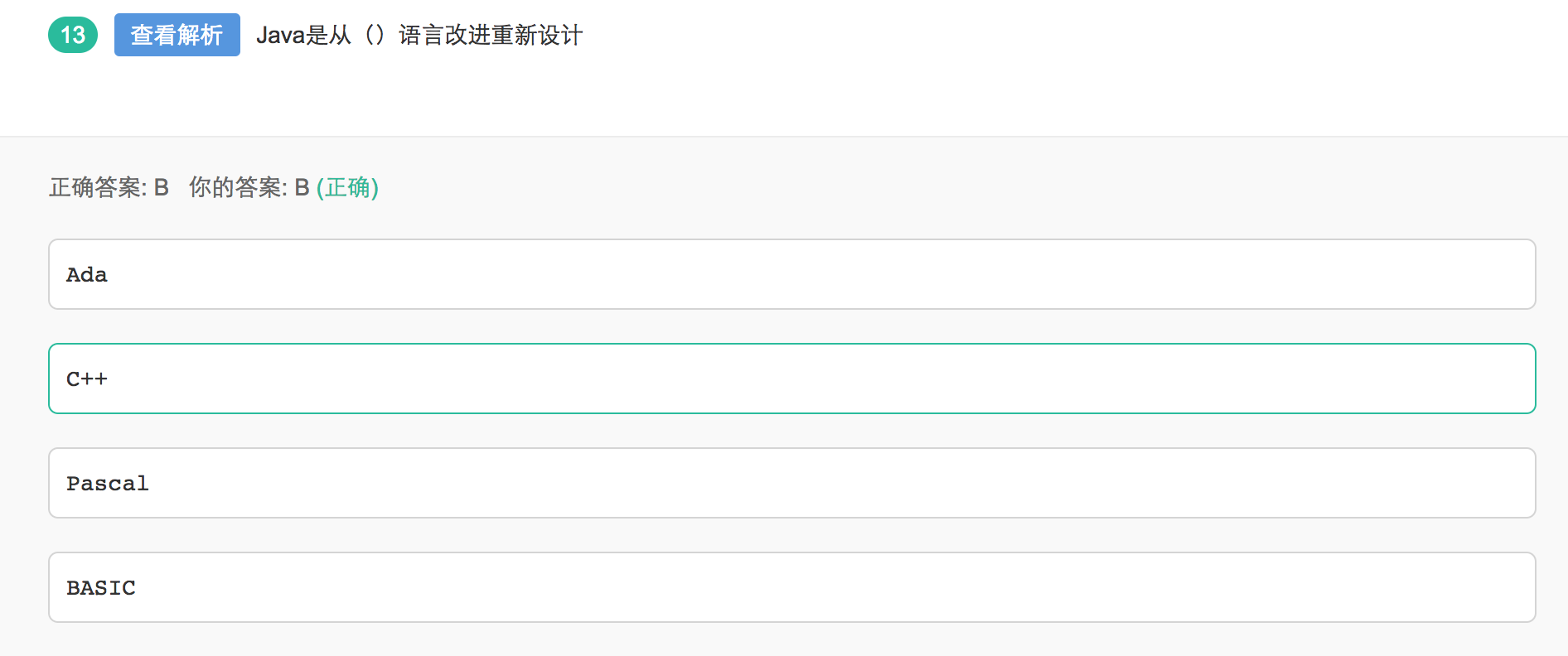Image resolution: width=1568 pixels, height=656 pixels.
Task: Click empty area inside the green-bordered option box
Action: tap(829, 379)
